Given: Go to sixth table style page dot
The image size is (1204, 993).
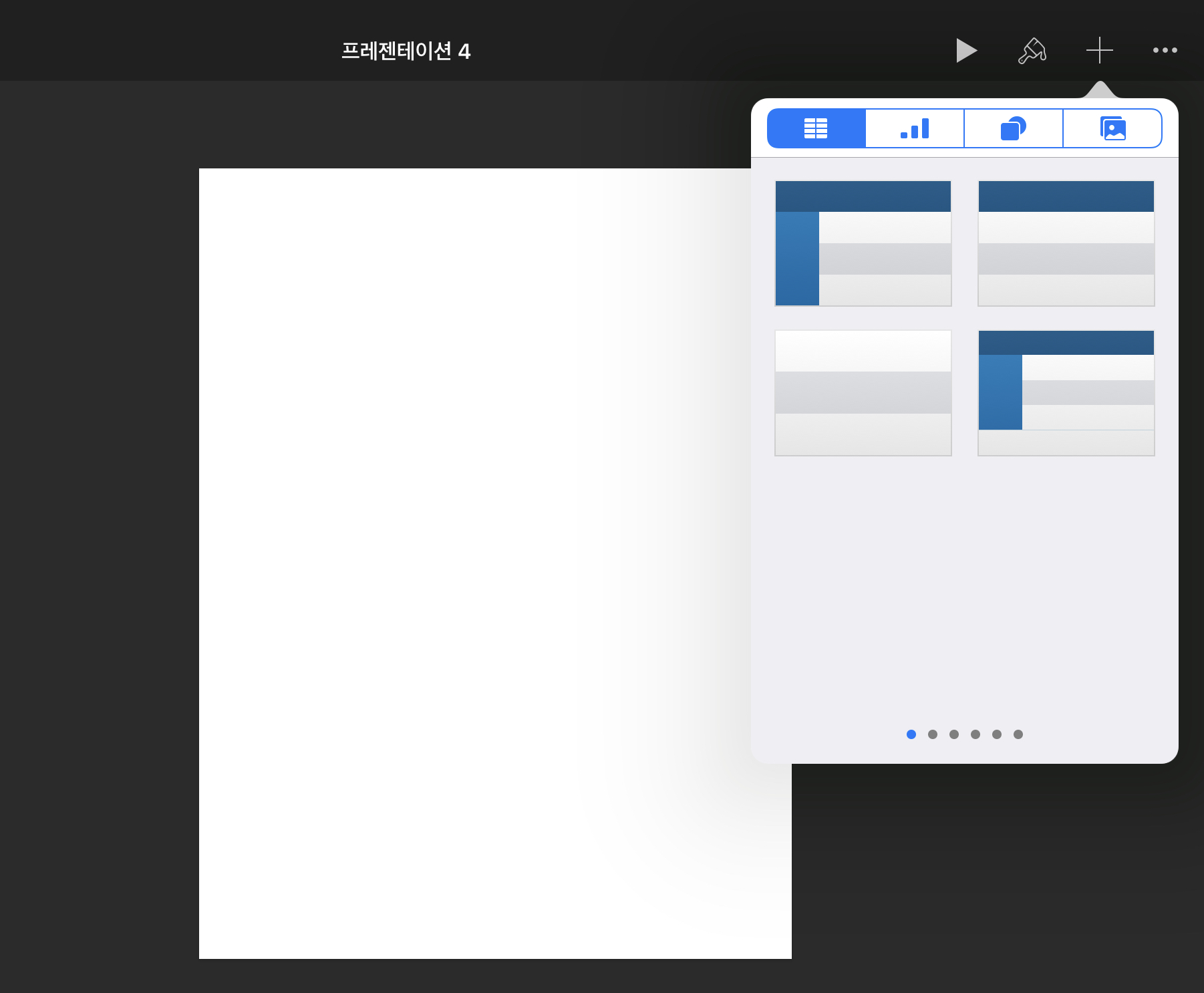Looking at the screenshot, I should pyautogui.click(x=1018, y=734).
